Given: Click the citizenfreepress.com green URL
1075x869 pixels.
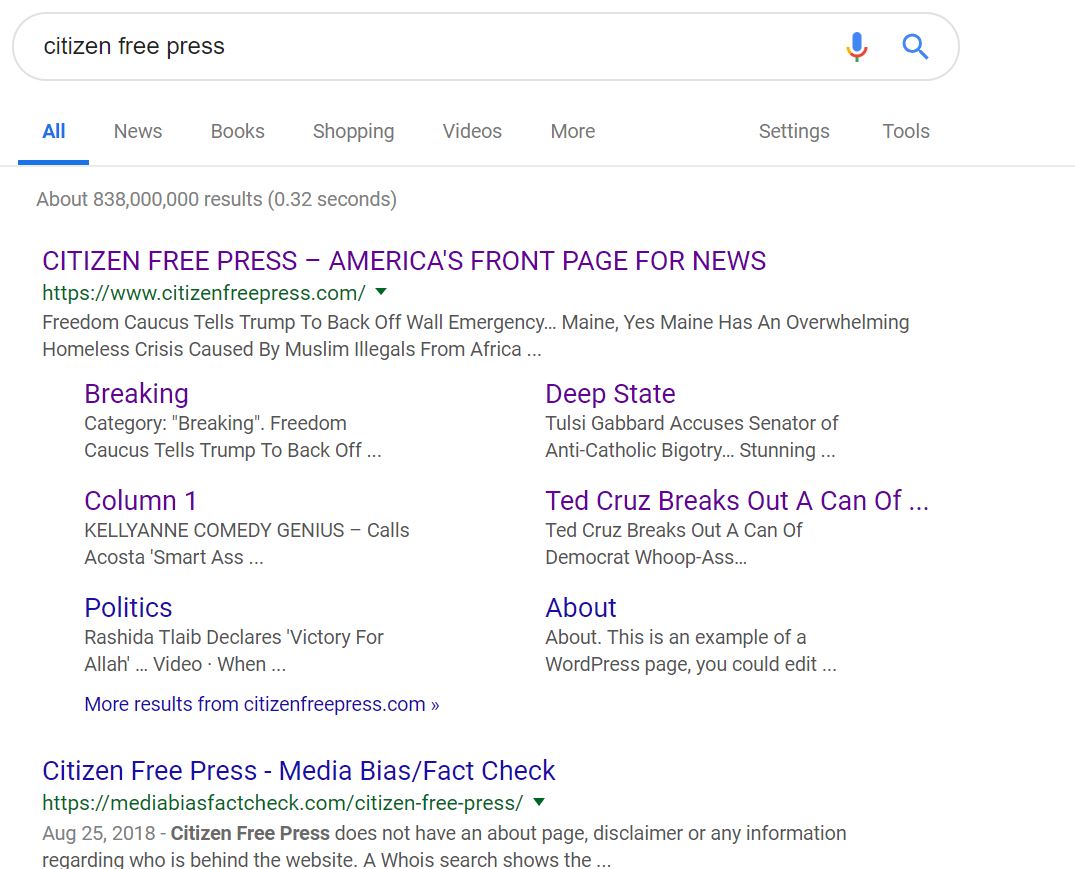Looking at the screenshot, I should 204,293.
